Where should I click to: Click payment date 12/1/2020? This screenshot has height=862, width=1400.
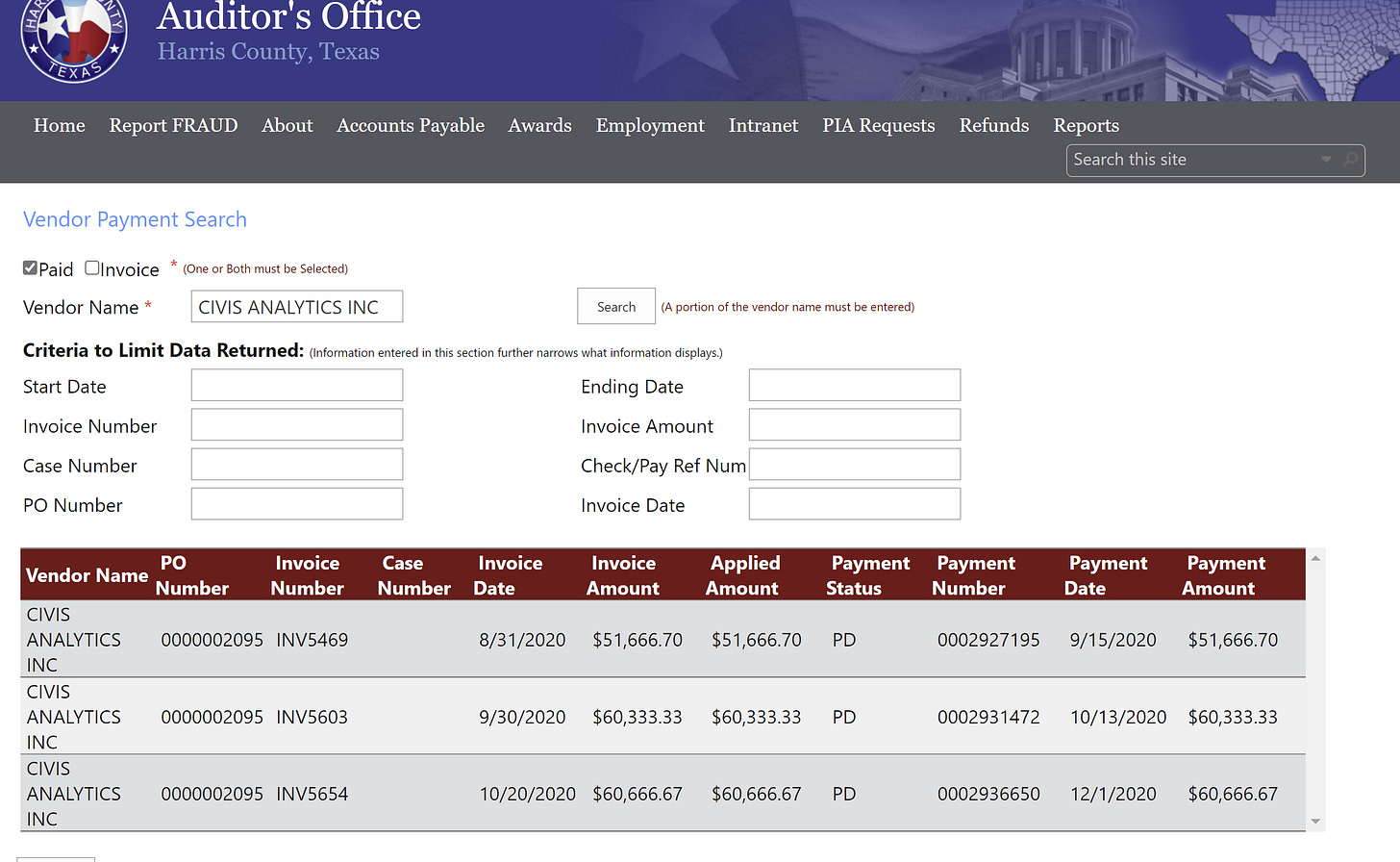click(x=1113, y=794)
